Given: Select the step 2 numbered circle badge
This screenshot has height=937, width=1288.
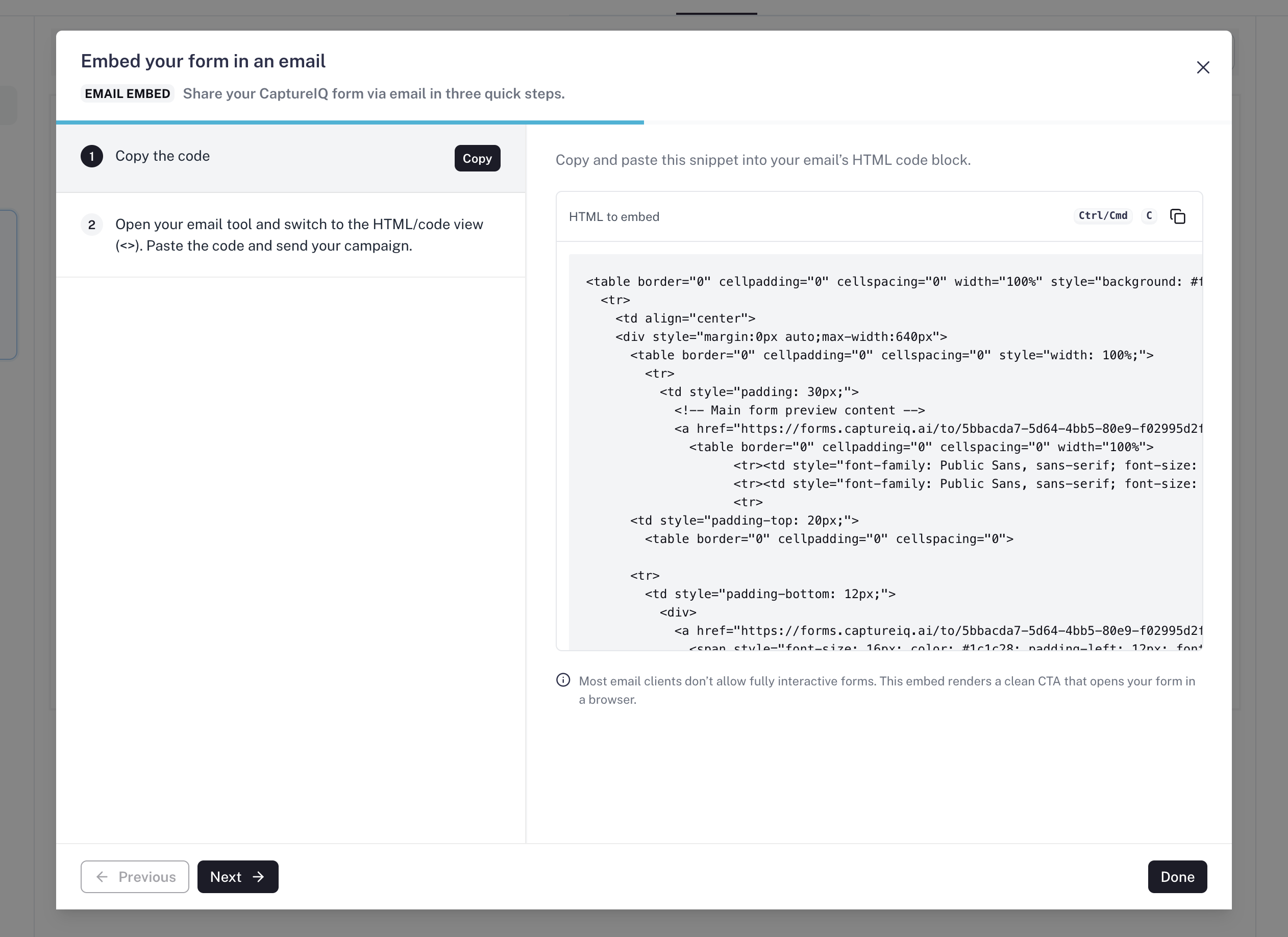Looking at the screenshot, I should (x=91, y=225).
